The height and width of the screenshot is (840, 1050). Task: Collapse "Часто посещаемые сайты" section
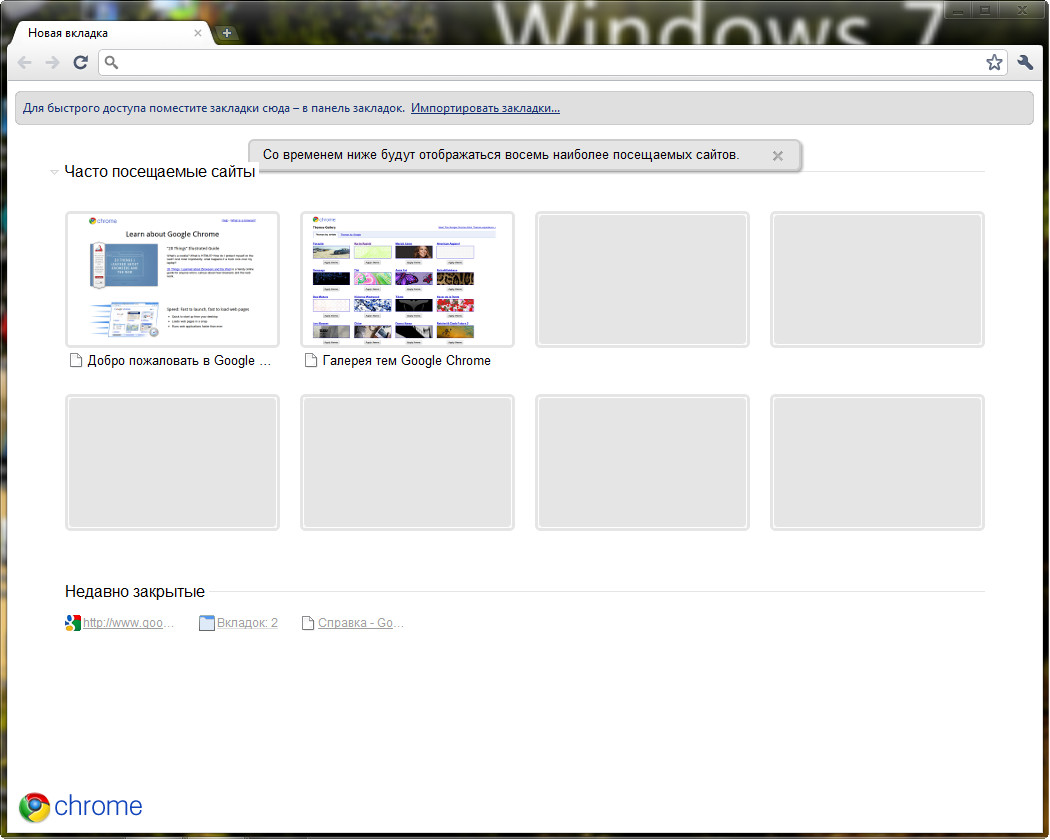click(x=54, y=172)
